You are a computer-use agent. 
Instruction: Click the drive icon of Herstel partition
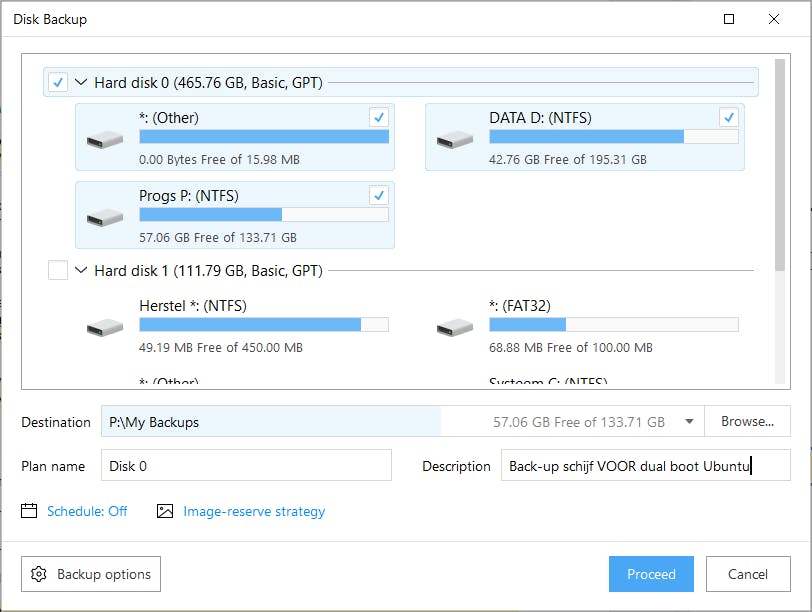click(x=105, y=327)
